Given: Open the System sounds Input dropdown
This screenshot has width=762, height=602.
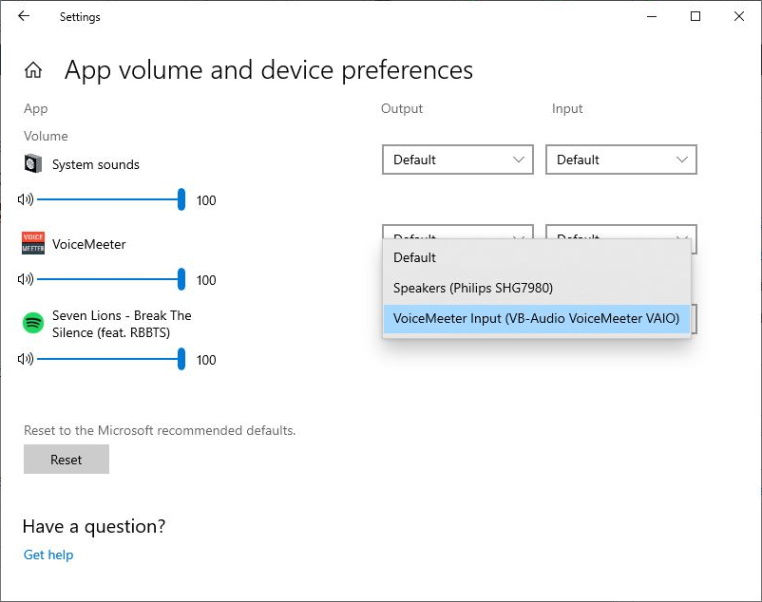Looking at the screenshot, I should click(x=621, y=159).
